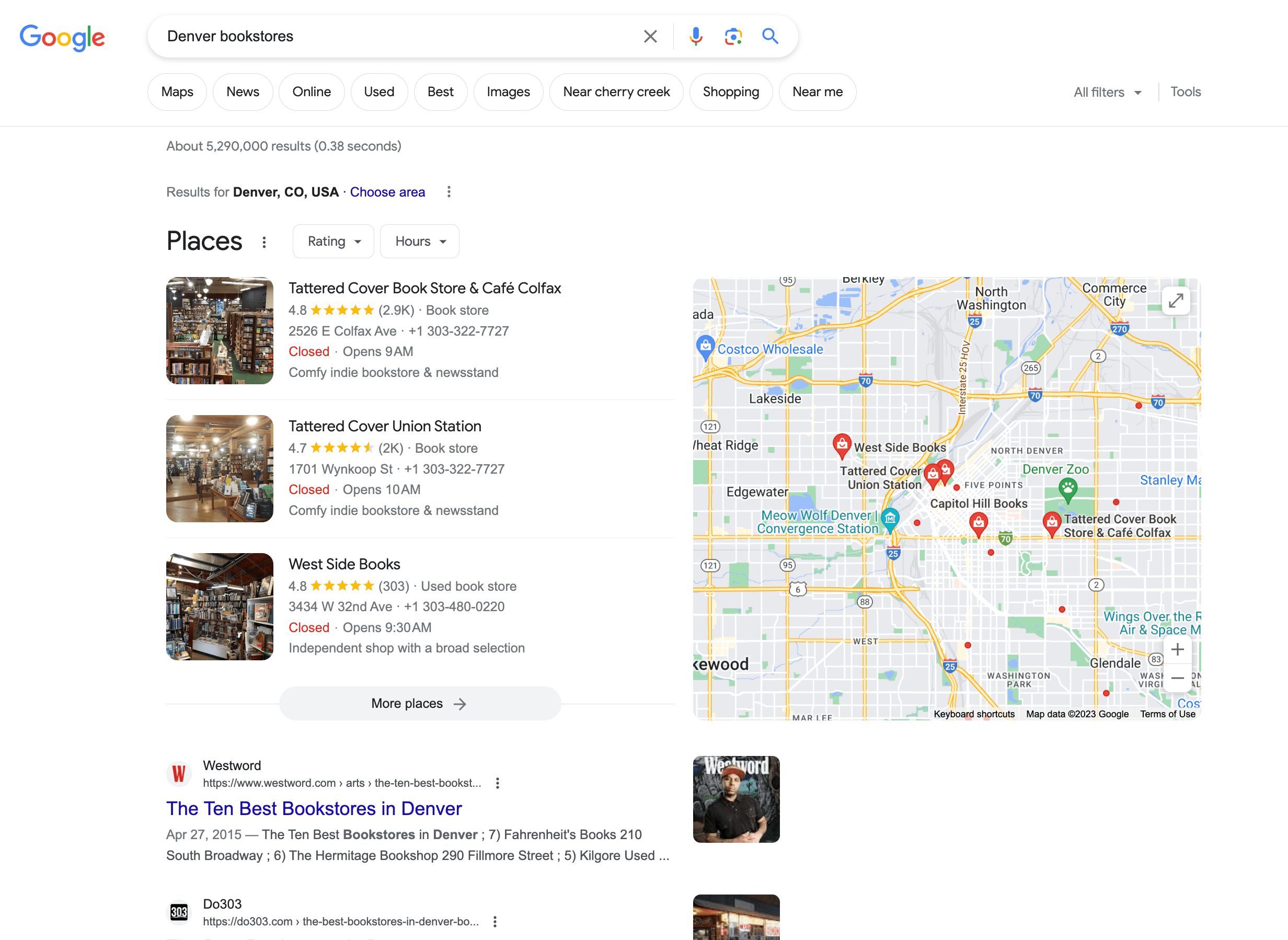1288x940 pixels.
Task: Open the West Side Books listing
Action: 344,565
